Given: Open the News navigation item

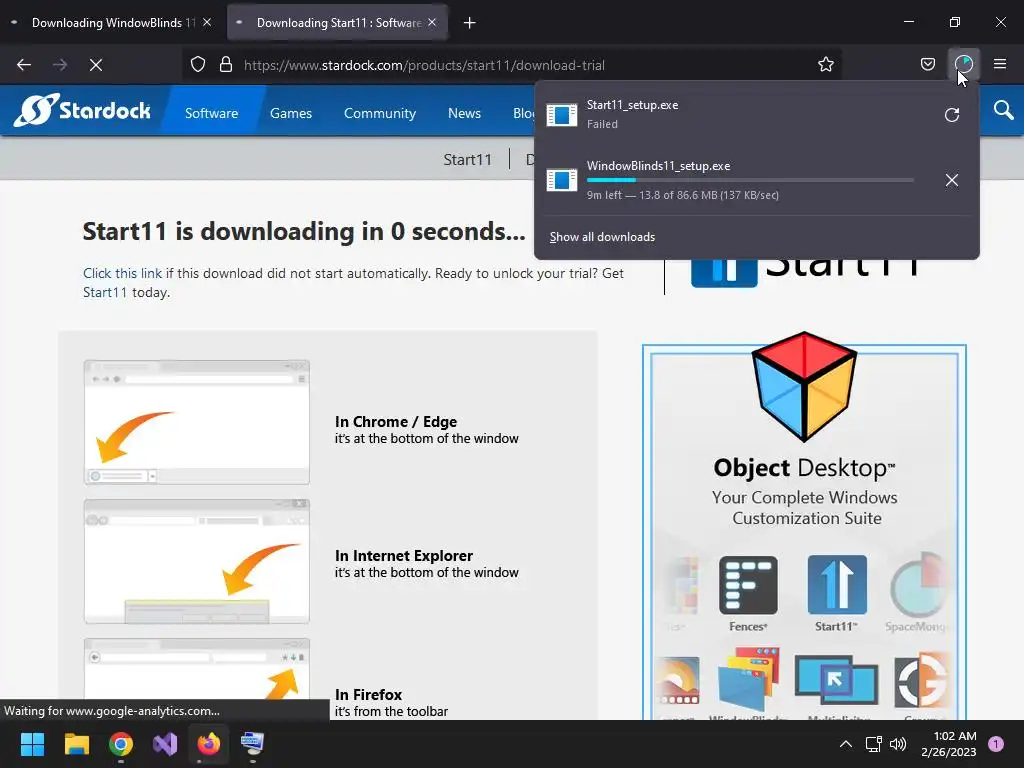Looking at the screenshot, I should pos(464,114).
